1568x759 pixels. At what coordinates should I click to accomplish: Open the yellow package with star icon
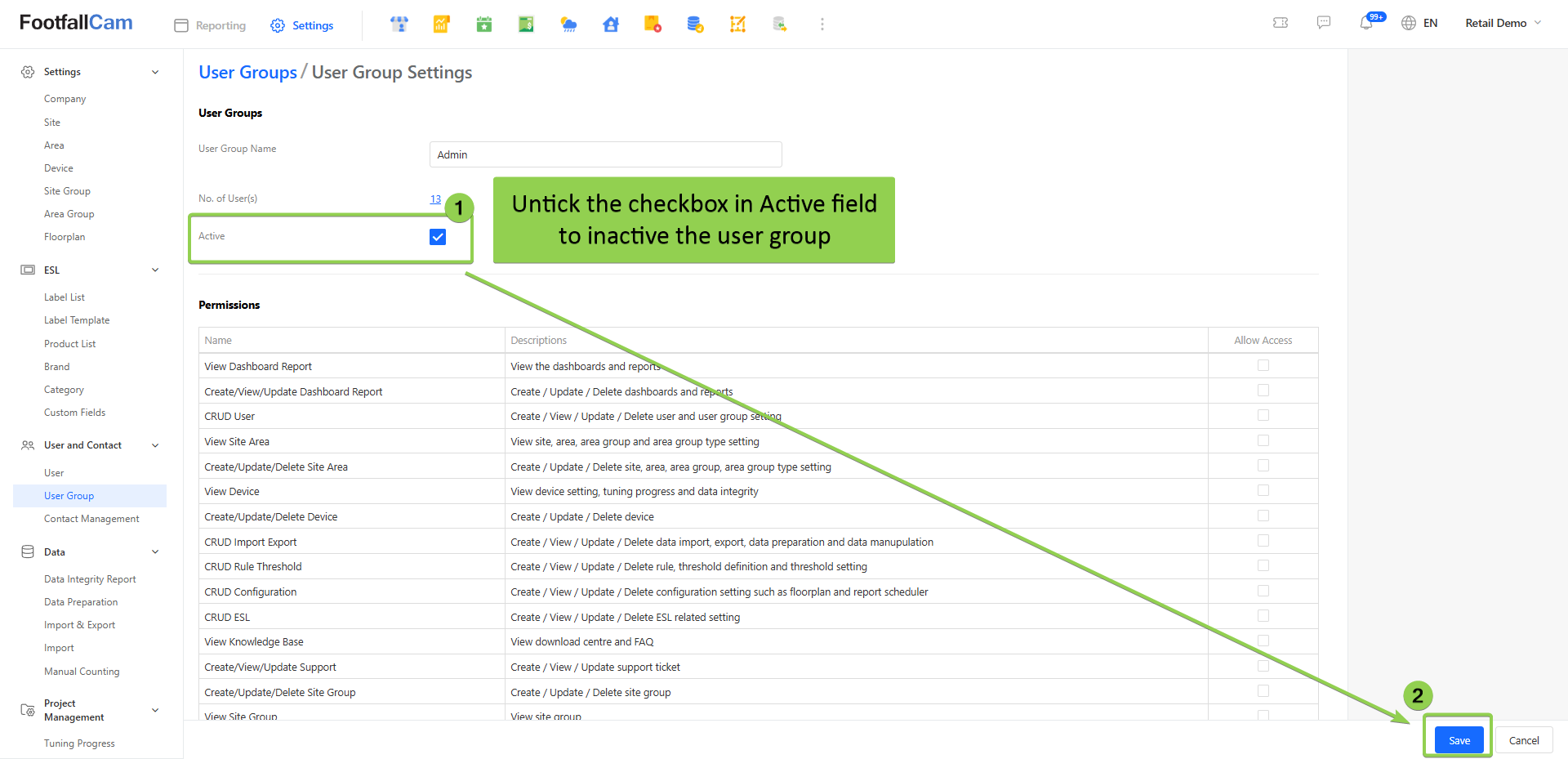point(653,25)
